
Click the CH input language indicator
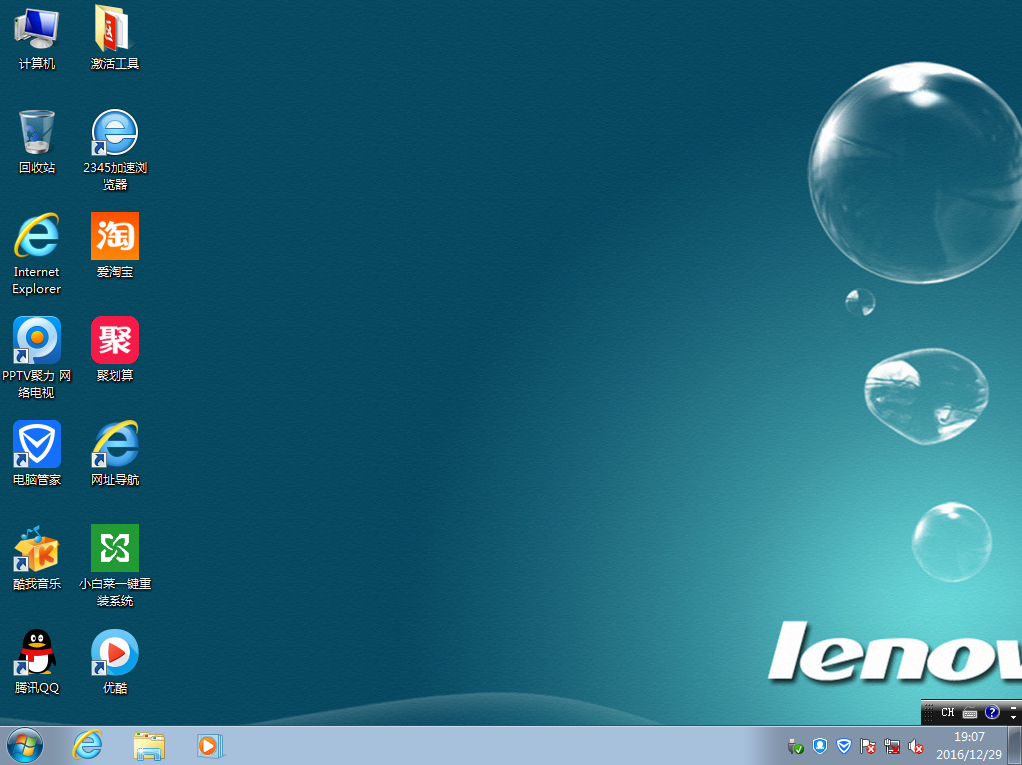click(x=948, y=712)
